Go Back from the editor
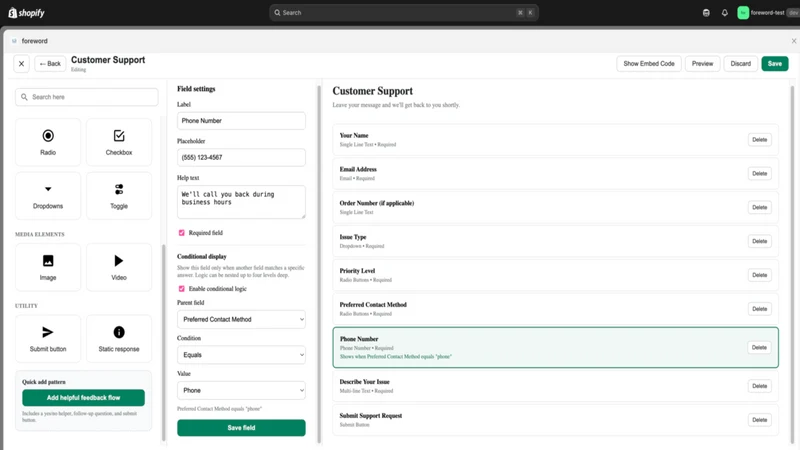This screenshot has height=450, width=800. 50,64
